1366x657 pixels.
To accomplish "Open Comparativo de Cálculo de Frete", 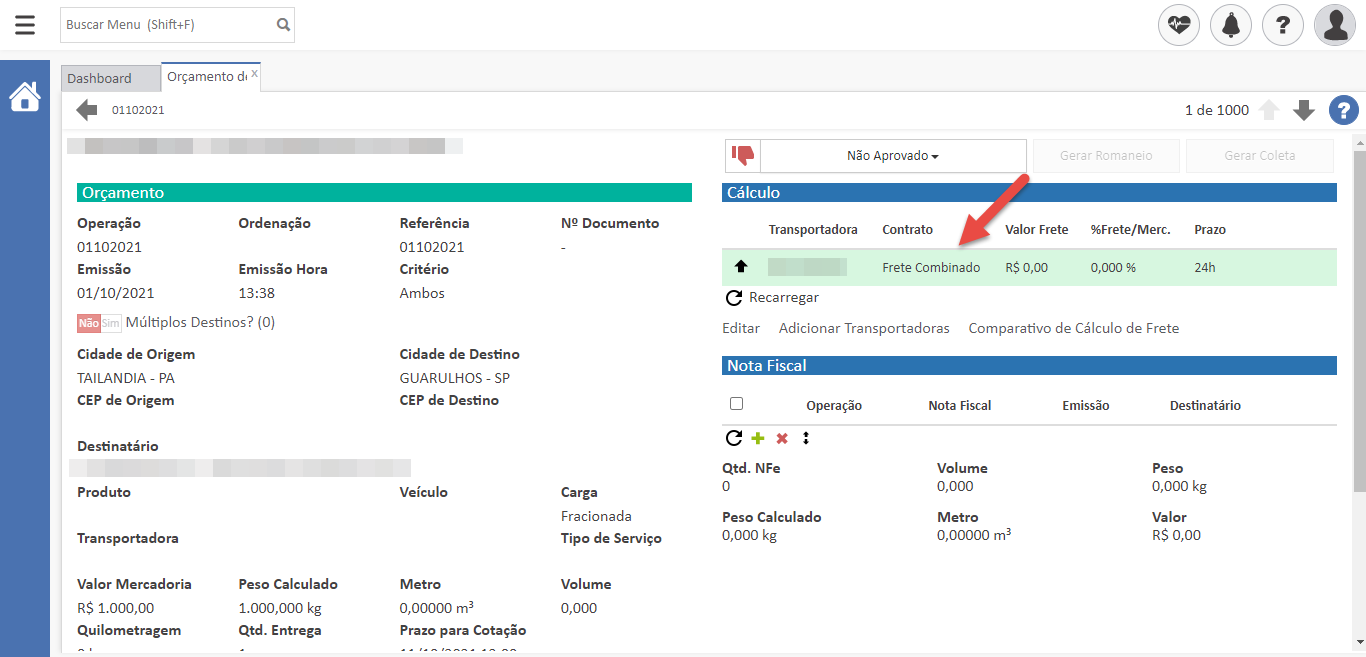I will coord(1073,328).
